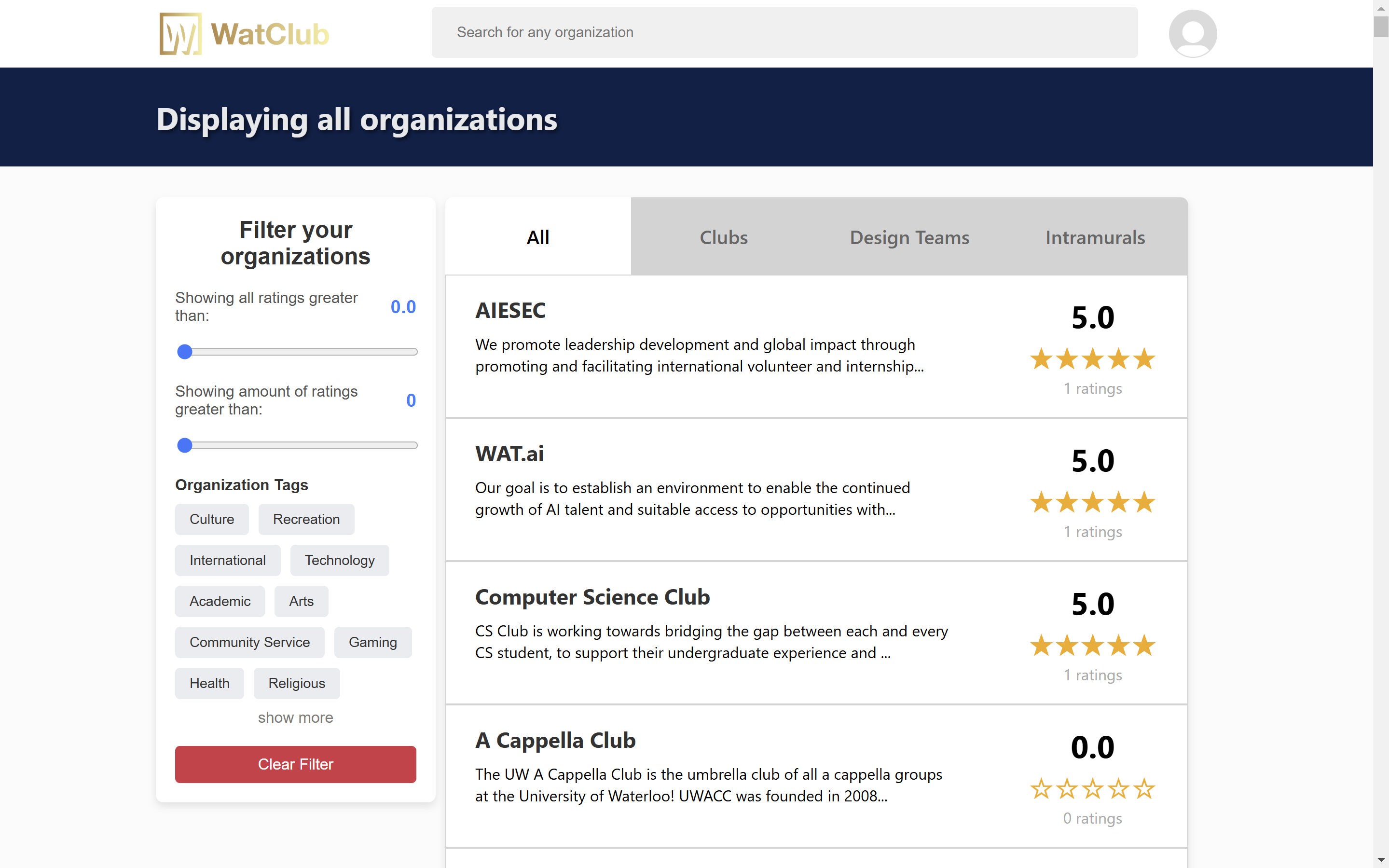Expand tags with show more

[295, 717]
